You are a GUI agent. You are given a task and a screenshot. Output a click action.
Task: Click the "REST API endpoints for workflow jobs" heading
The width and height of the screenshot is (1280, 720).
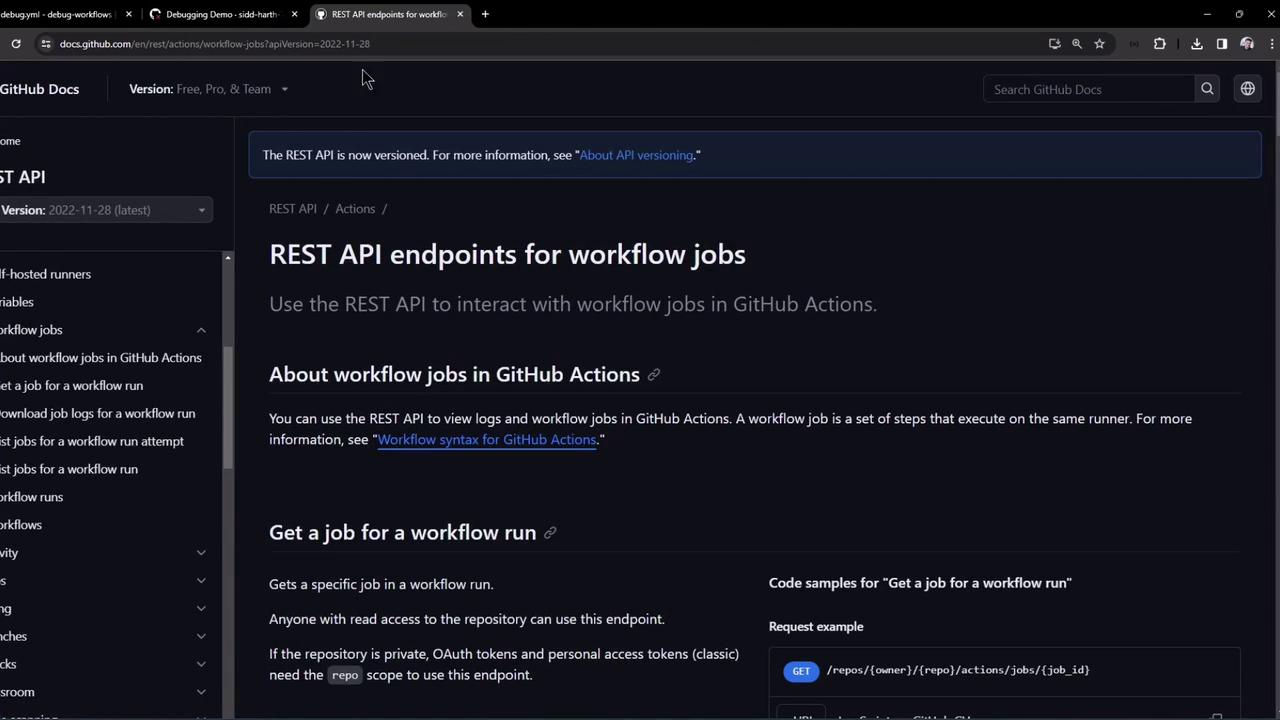(507, 254)
